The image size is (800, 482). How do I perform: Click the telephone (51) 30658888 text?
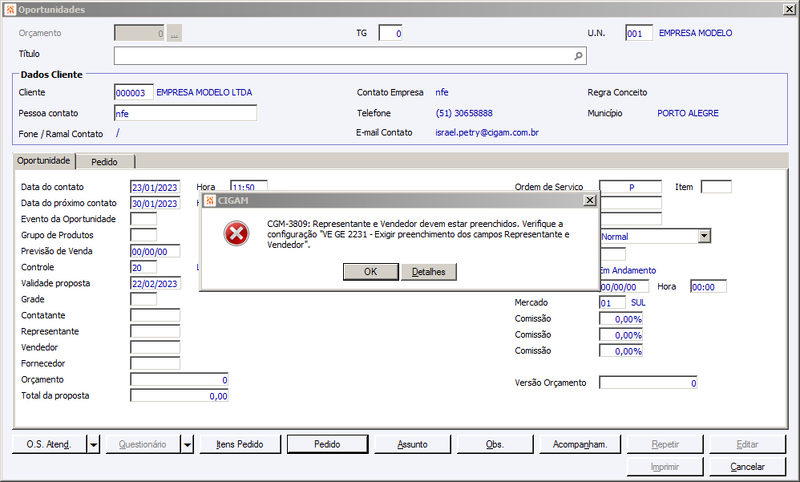pyautogui.click(x=464, y=113)
